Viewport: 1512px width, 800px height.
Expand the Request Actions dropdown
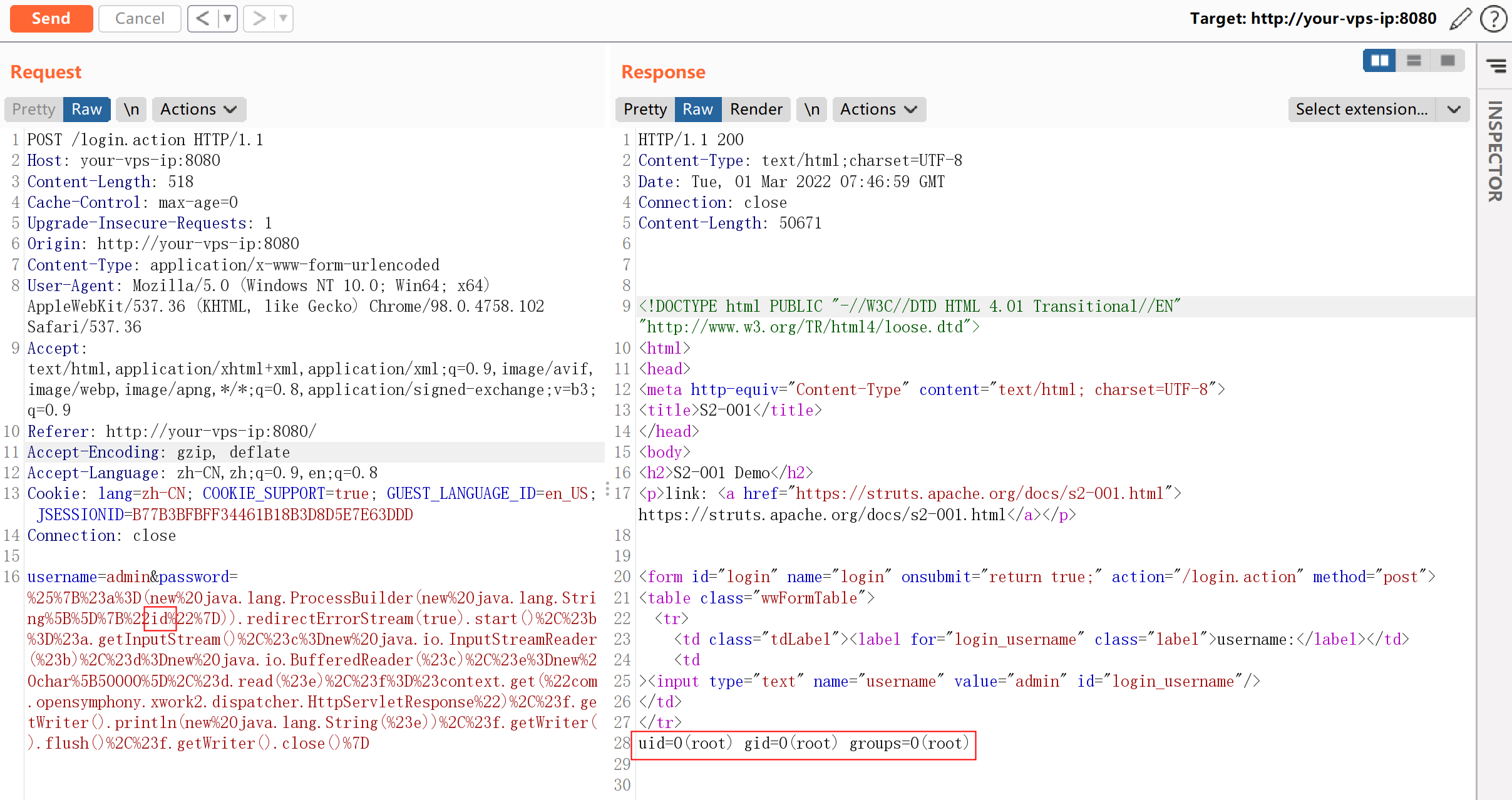198,110
